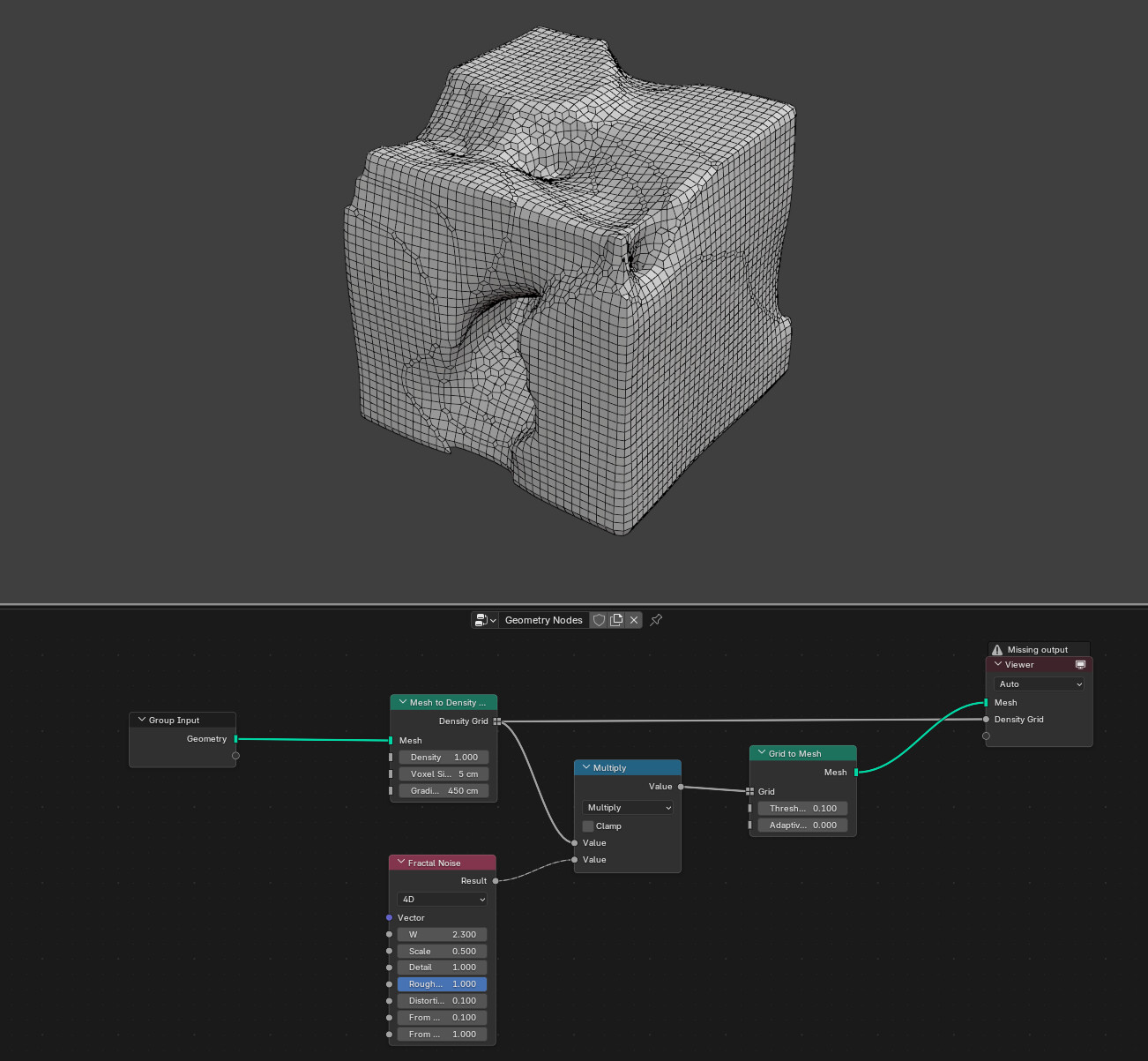
Task: Click the Distortion 0.100 value field
Action: 442,1001
